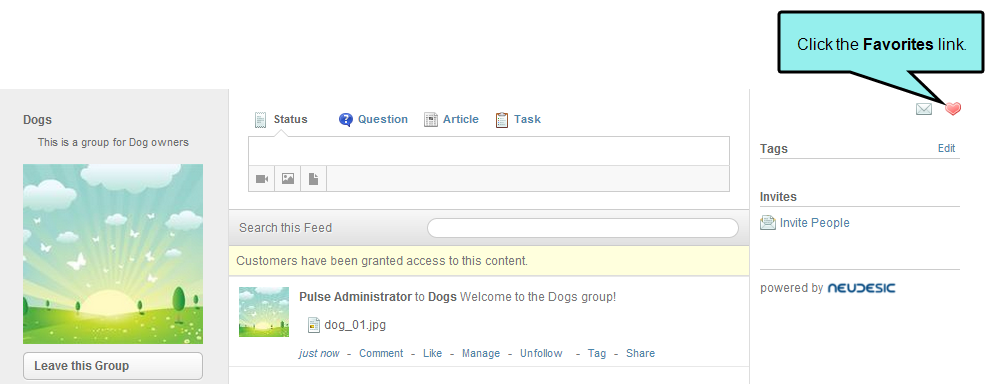Open the Manage option on the post
Image resolution: width=996 pixels, height=384 pixels.
pos(481,354)
